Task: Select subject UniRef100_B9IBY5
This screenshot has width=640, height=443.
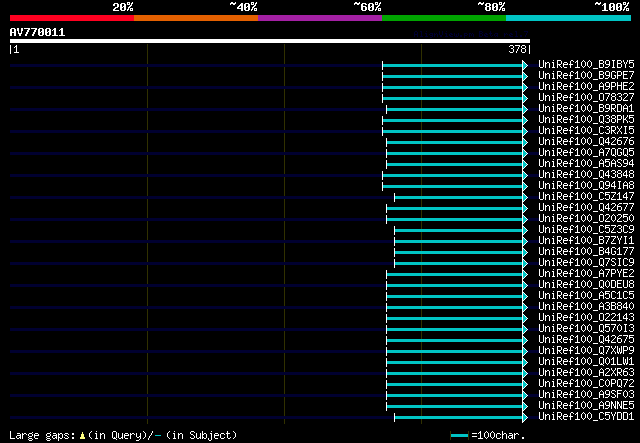Action: [586, 64]
